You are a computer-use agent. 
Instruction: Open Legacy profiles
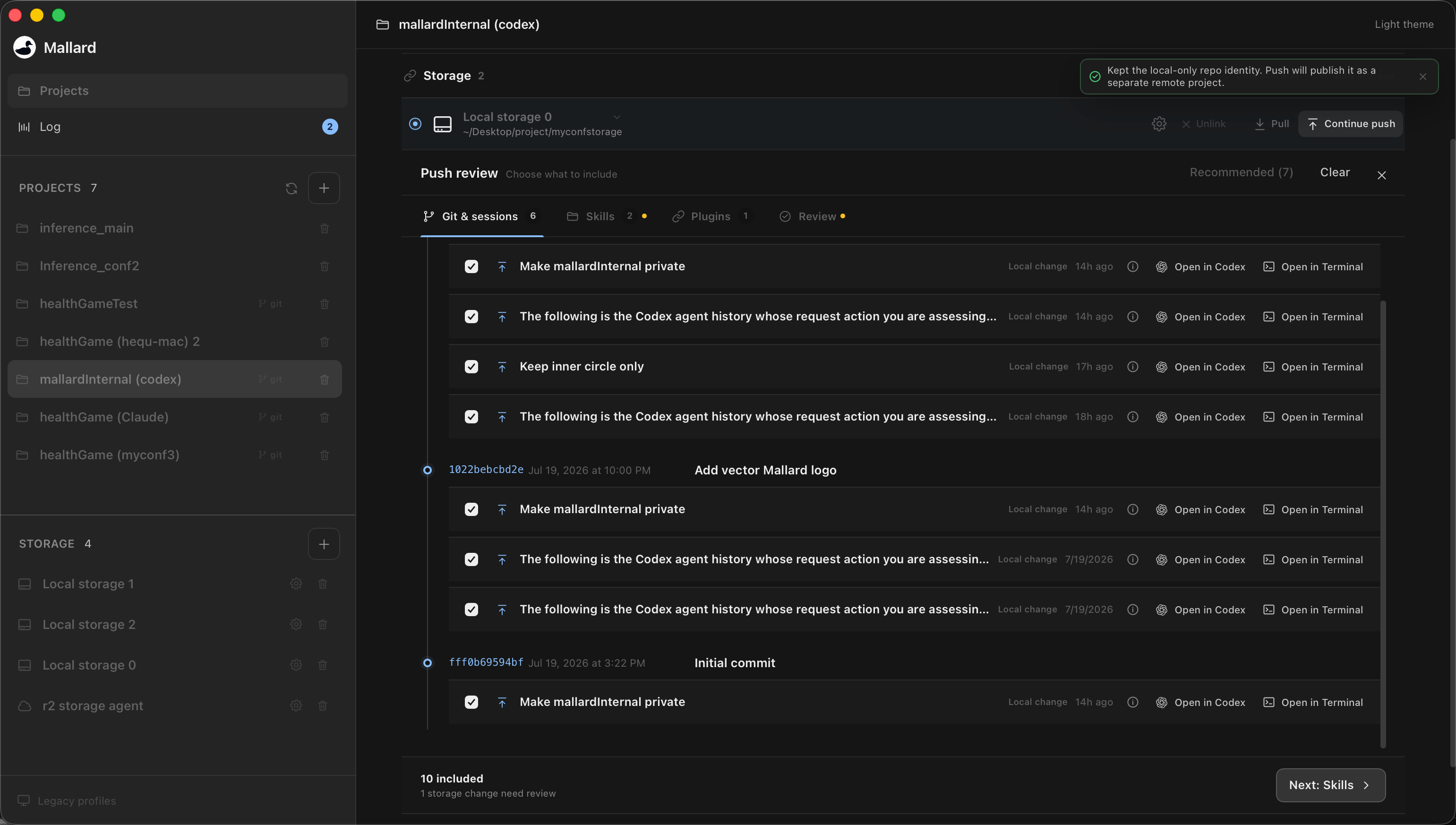(x=68, y=800)
